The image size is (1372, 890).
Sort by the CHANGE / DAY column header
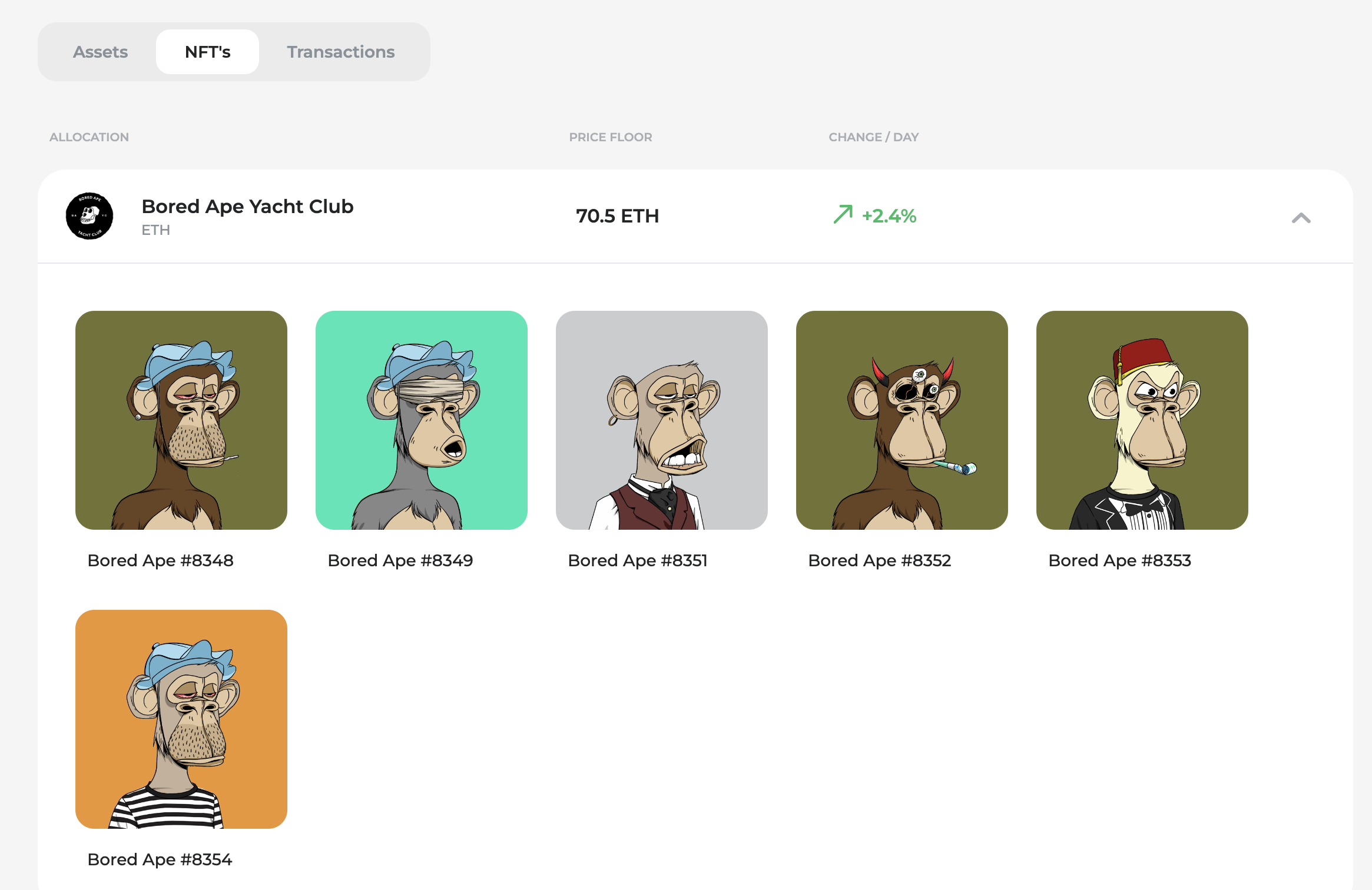(873, 137)
